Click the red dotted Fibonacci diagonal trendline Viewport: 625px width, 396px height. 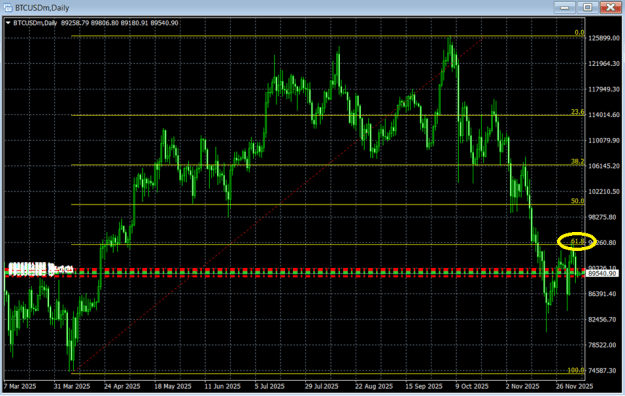click(x=279, y=204)
